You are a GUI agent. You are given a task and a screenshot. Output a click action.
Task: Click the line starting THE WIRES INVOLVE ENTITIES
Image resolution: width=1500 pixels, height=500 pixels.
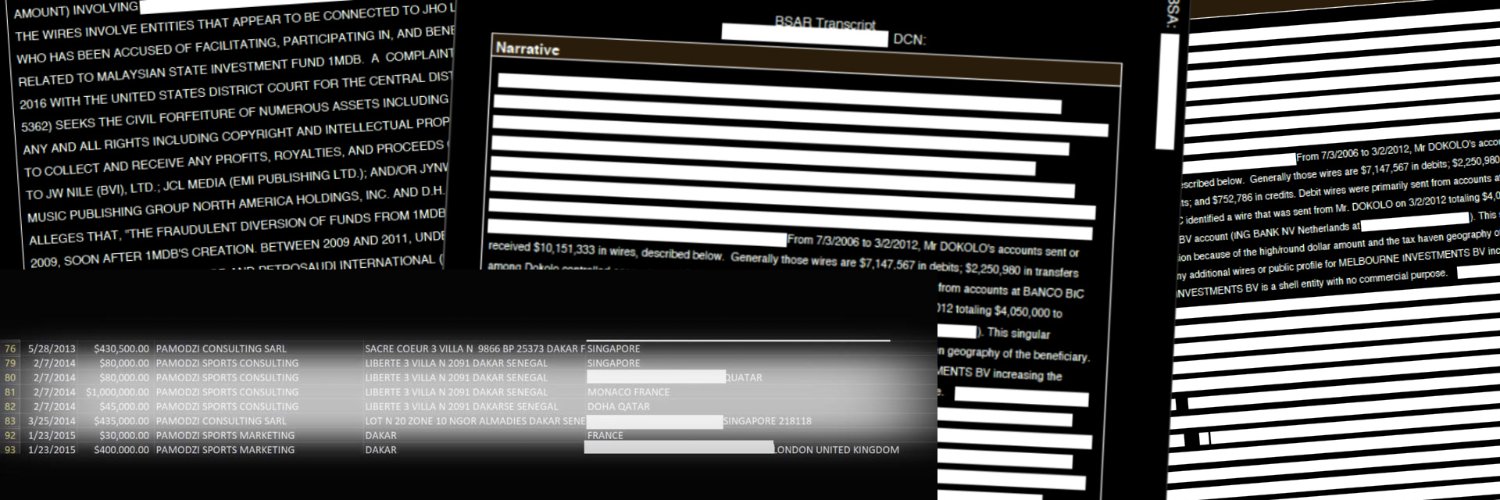[x=236, y=23]
